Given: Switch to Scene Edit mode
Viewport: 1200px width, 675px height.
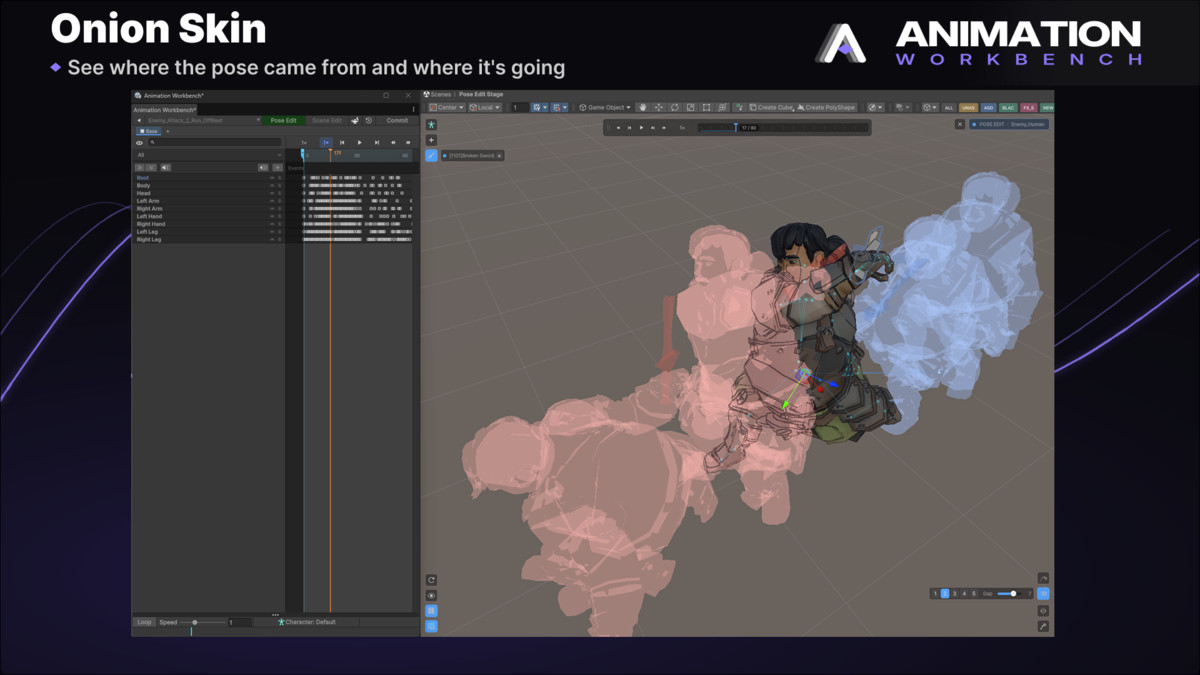Looking at the screenshot, I should point(327,120).
